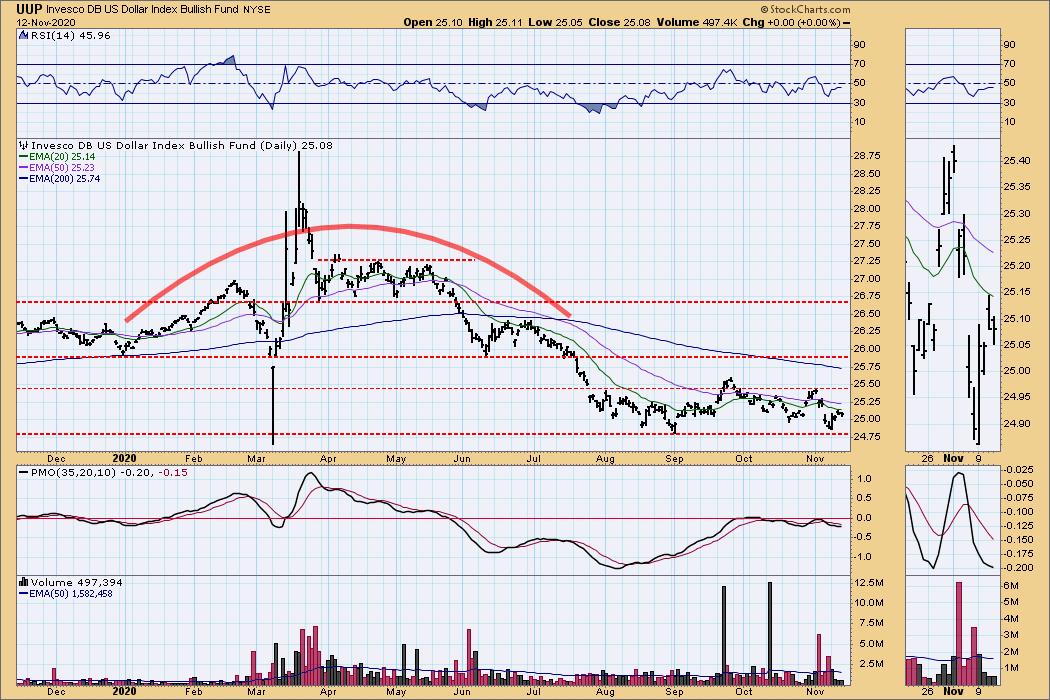Click the Mar label under the price chart
This screenshot has height=700, width=1050.
pos(256,459)
